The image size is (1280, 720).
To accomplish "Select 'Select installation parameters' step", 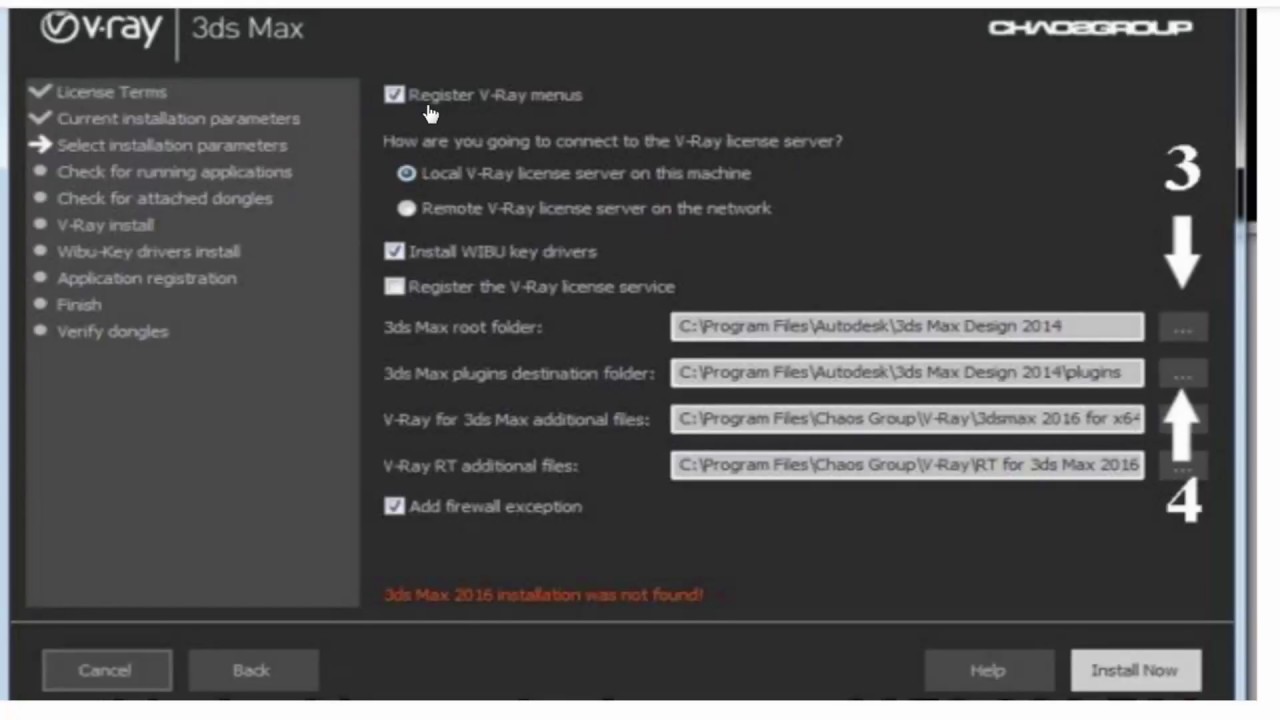I will pyautogui.click(x=172, y=146).
